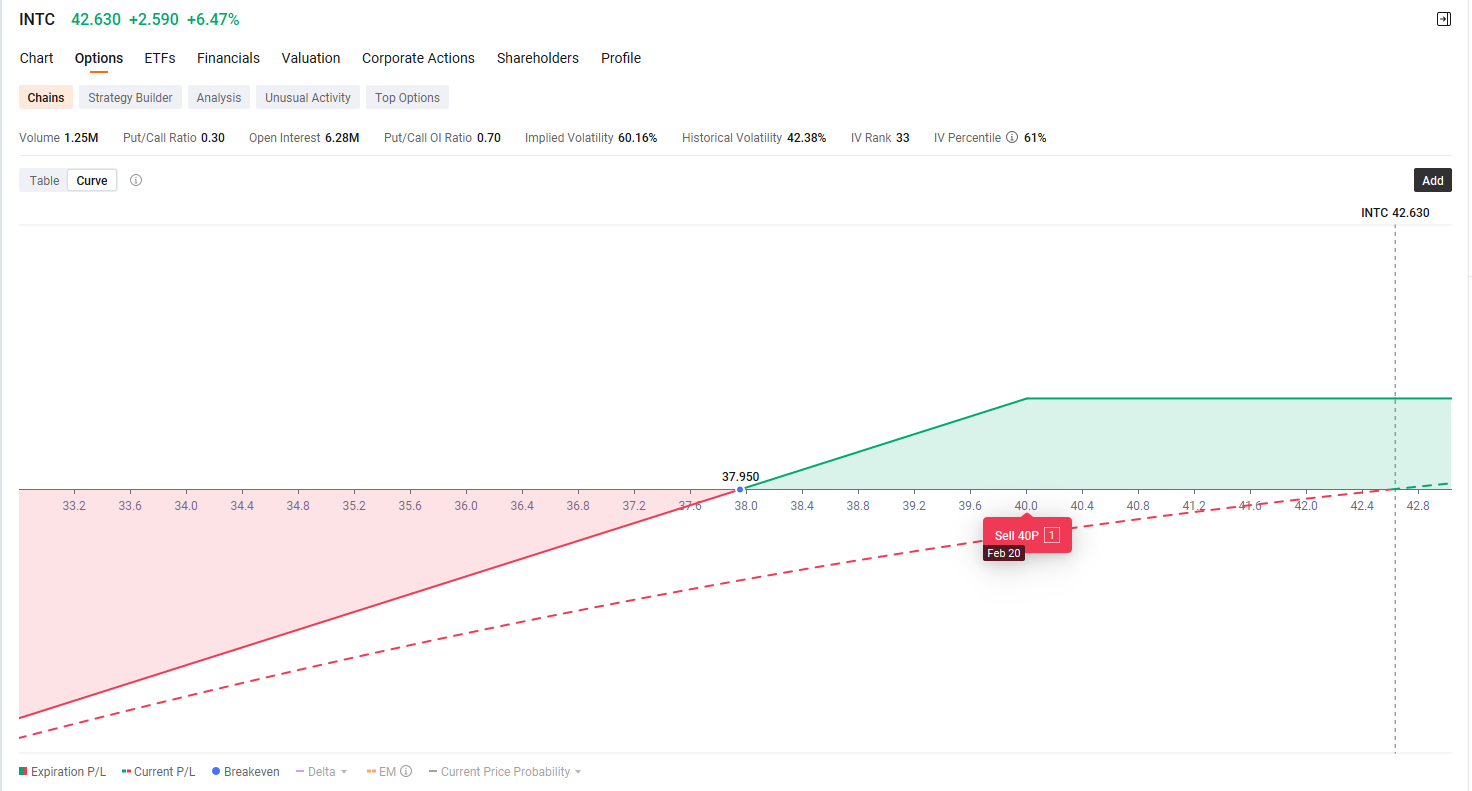Image resolution: width=1472 pixels, height=791 pixels.
Task: Show Unusual Activity sub-tab
Action: tap(308, 97)
